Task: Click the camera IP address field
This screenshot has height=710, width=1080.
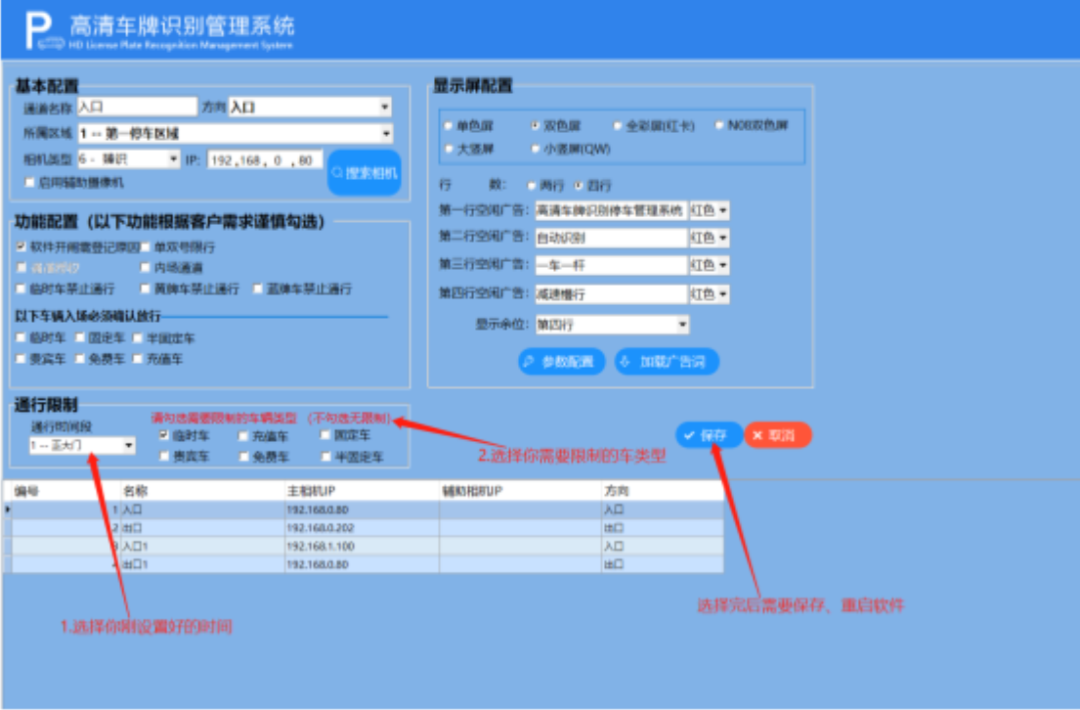Action: pyautogui.click(x=265, y=160)
